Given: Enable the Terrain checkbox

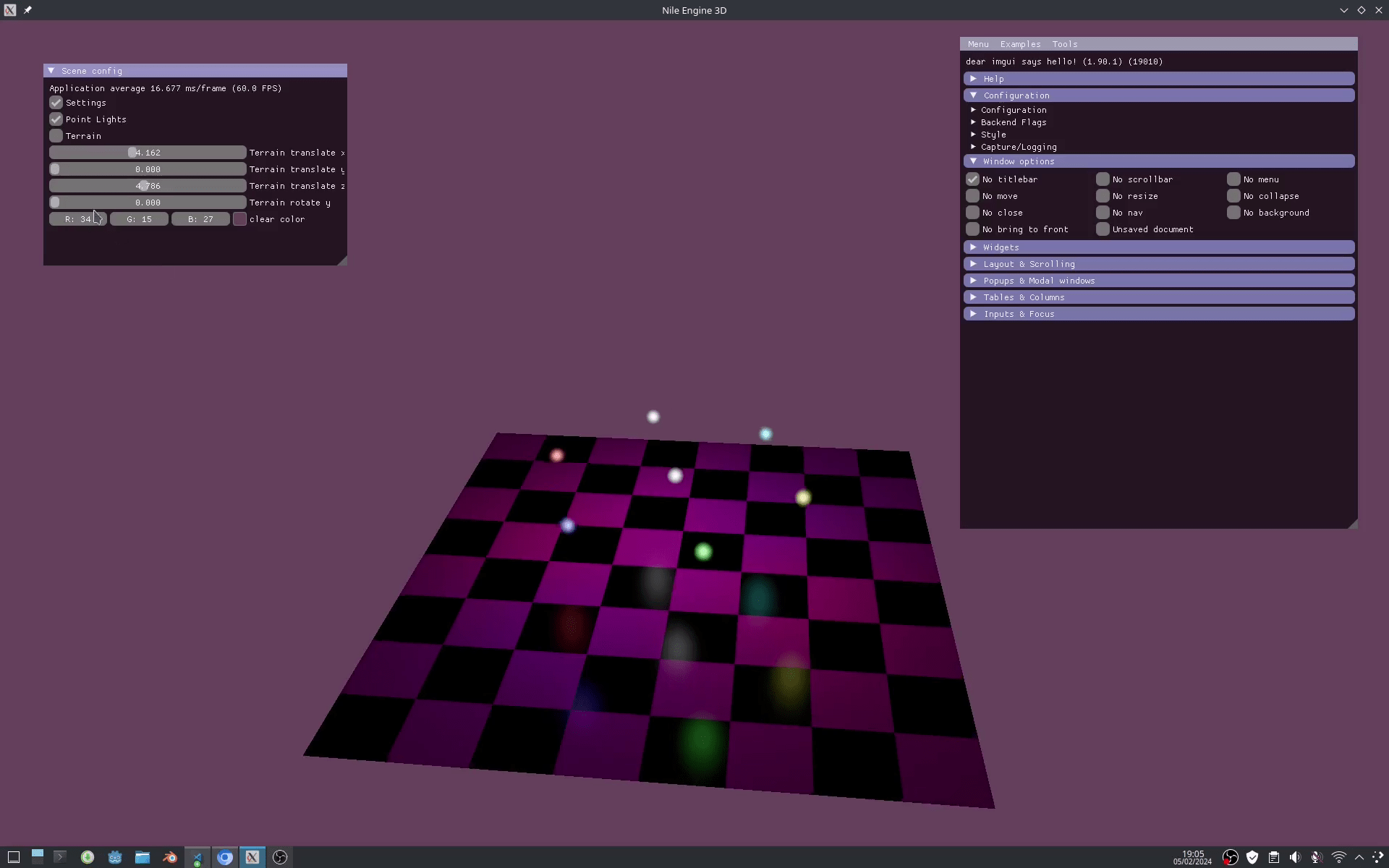Looking at the screenshot, I should click(x=56, y=136).
